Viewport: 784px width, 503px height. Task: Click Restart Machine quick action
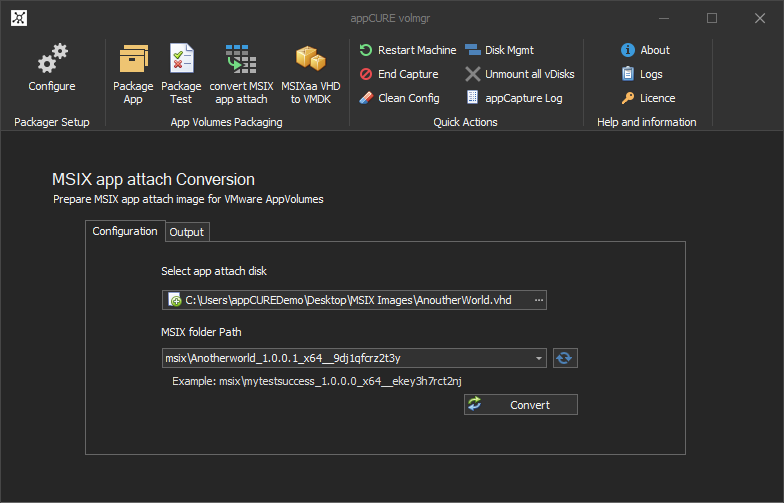tap(408, 50)
